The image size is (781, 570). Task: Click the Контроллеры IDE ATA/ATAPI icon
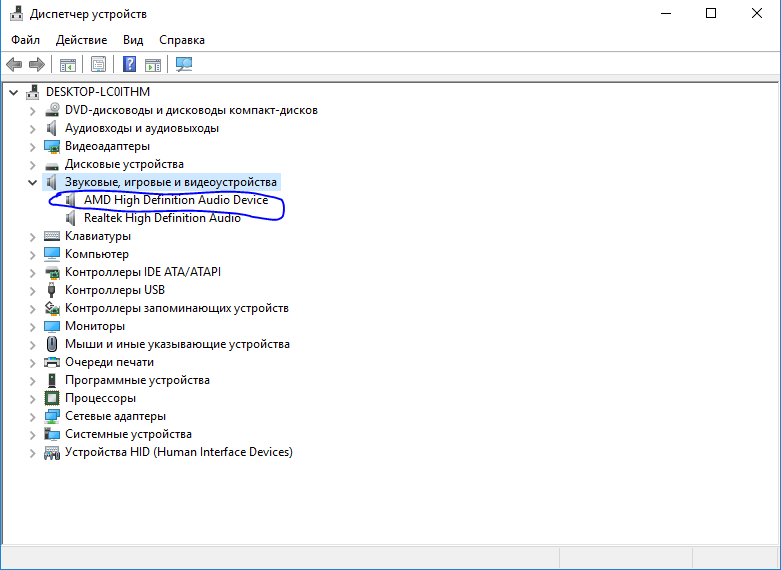52,272
